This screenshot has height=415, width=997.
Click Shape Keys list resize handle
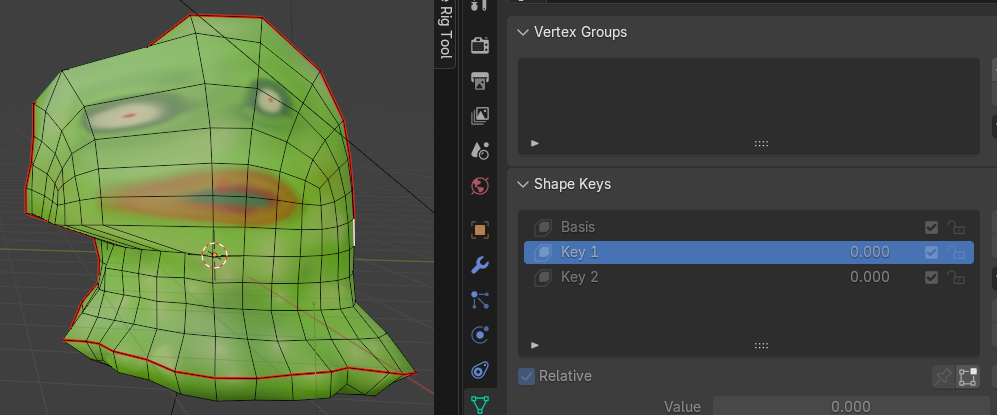(x=761, y=346)
